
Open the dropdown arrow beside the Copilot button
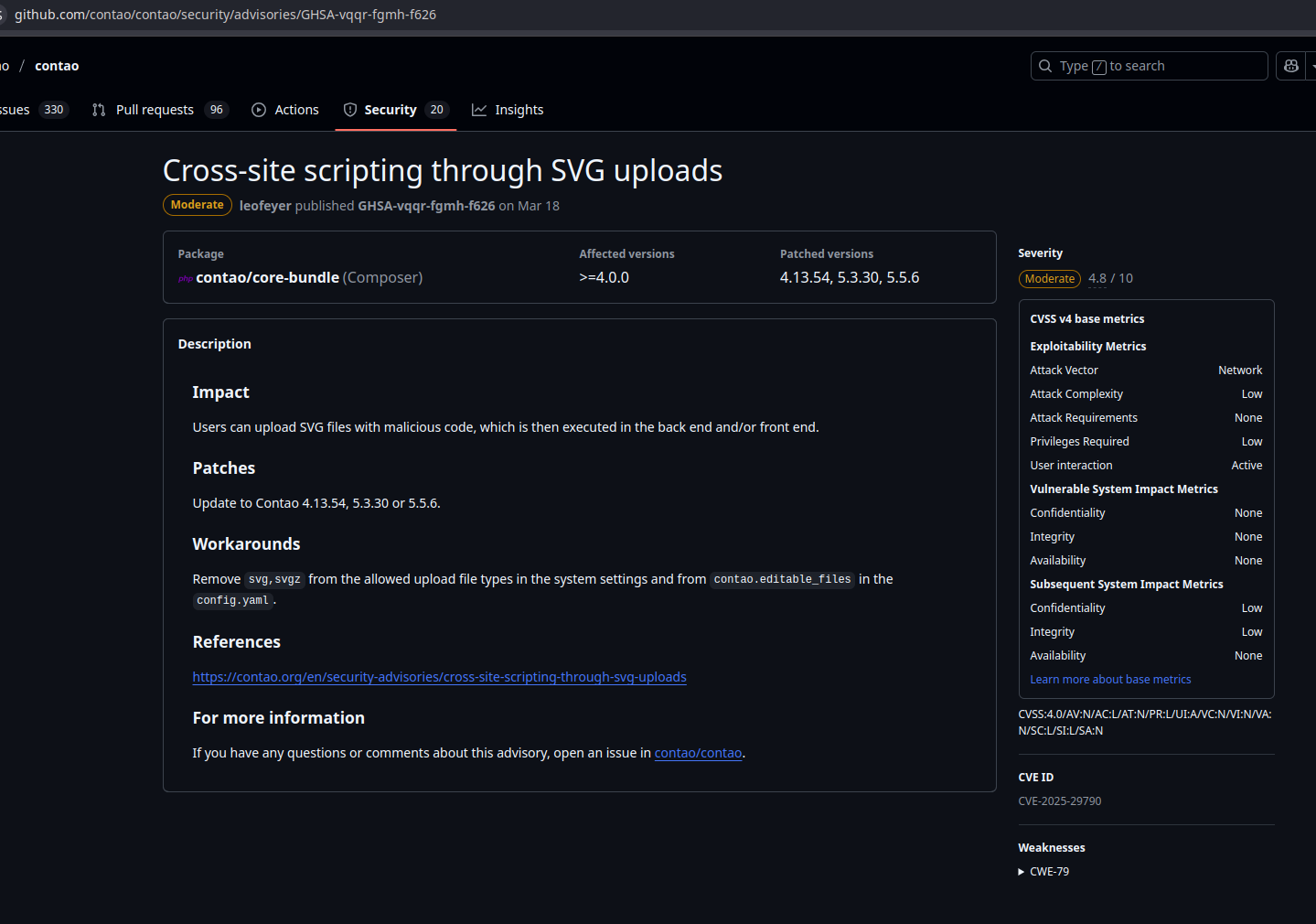click(1312, 66)
